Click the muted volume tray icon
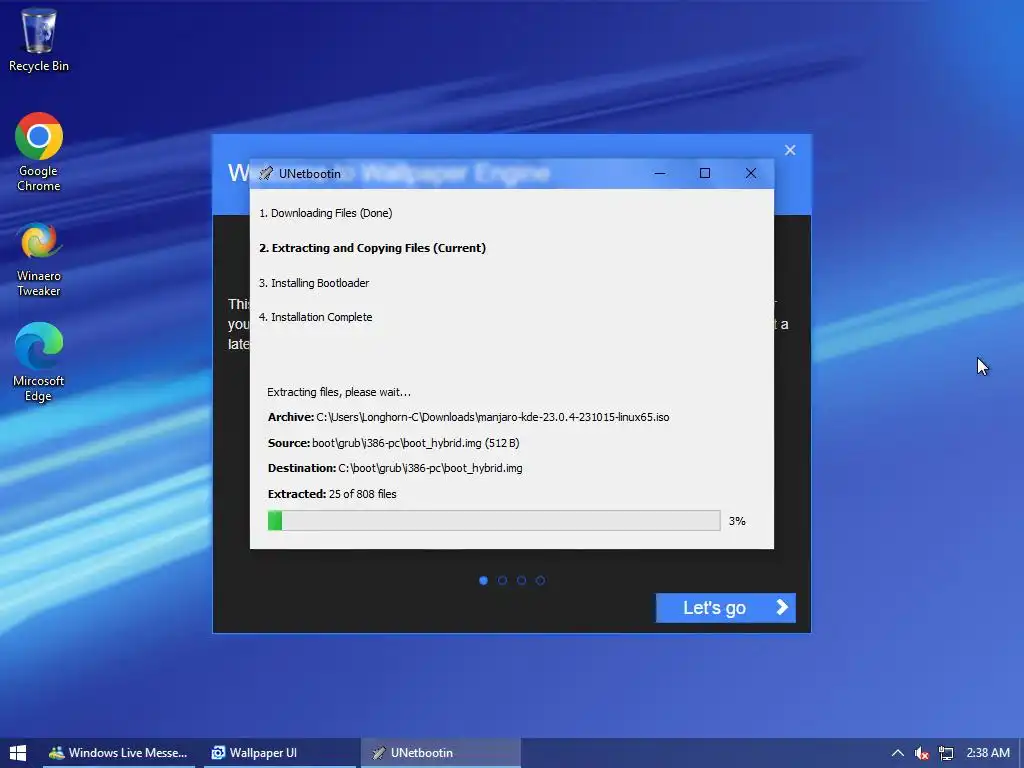 (921, 753)
